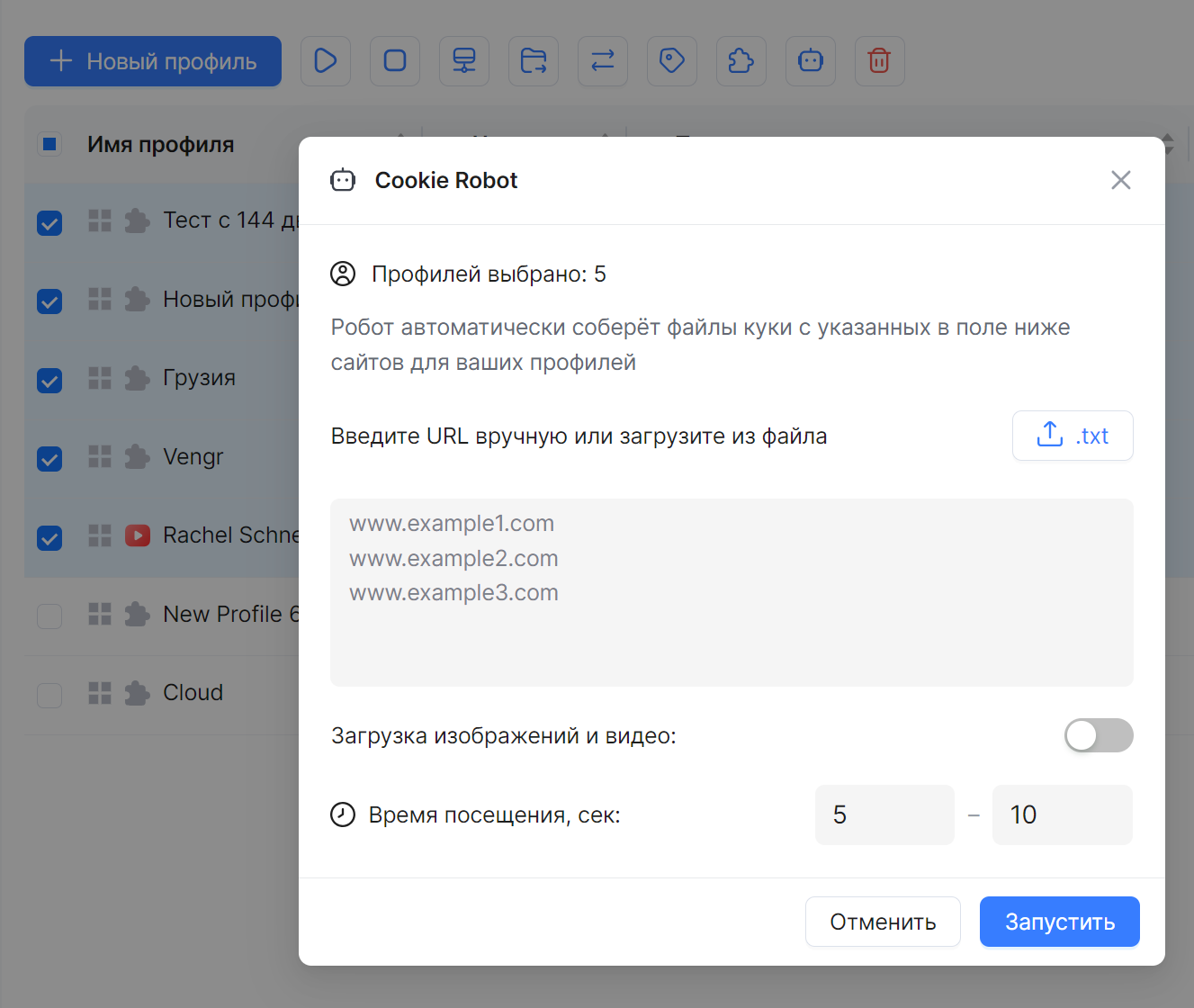
Task: Click the Cookie Robot toolbar icon
Action: (811, 61)
